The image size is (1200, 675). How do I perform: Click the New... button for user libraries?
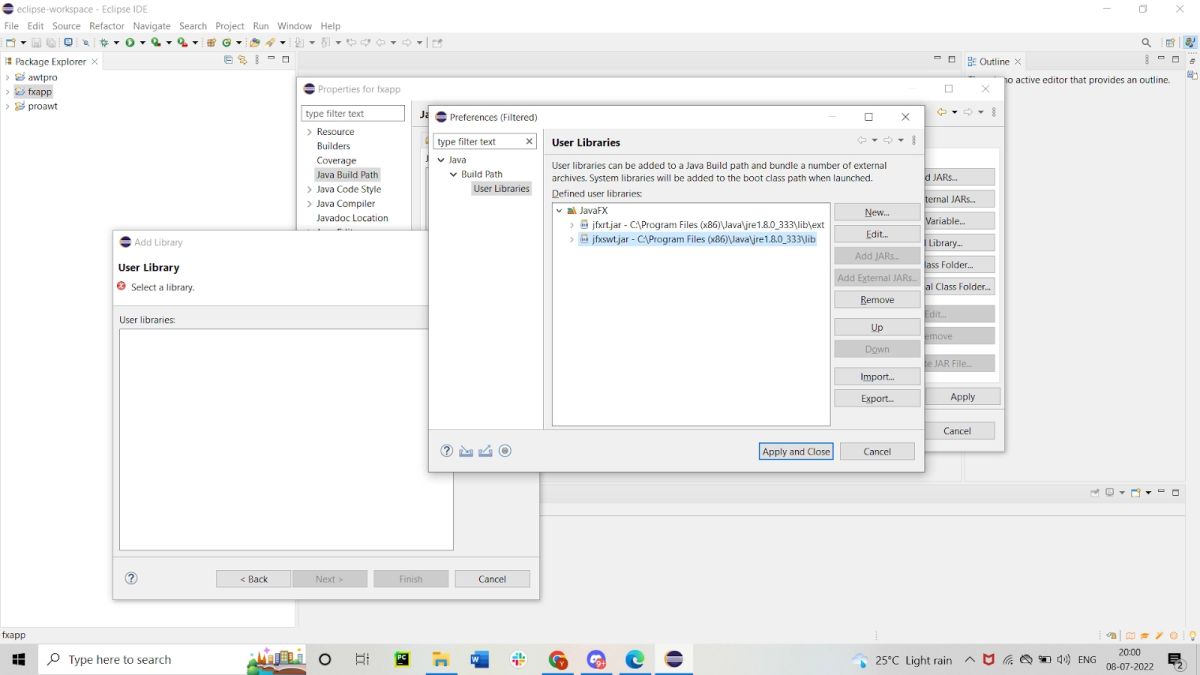(x=877, y=212)
